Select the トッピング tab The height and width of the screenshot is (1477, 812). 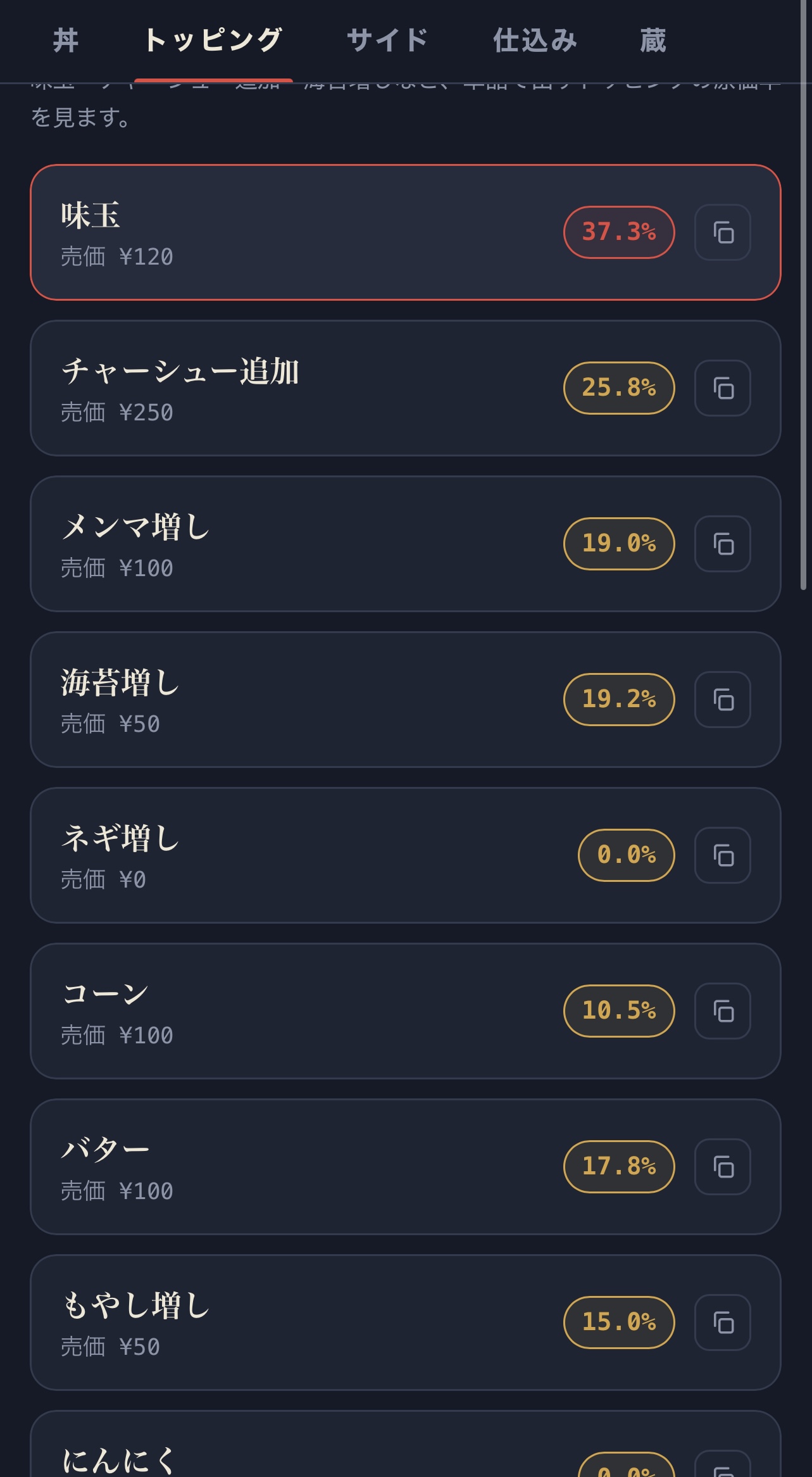click(x=213, y=41)
